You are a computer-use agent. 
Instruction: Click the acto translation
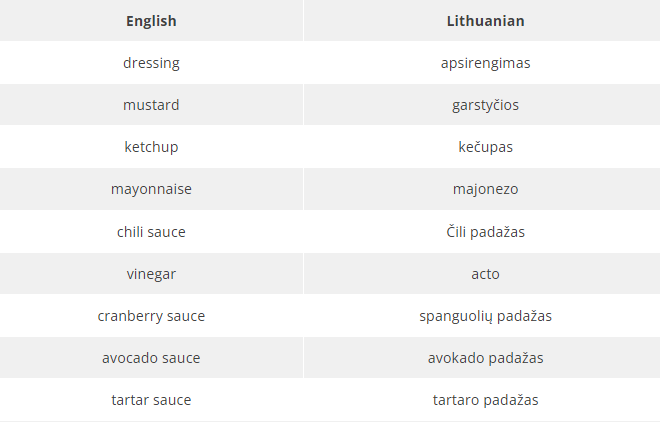click(485, 274)
